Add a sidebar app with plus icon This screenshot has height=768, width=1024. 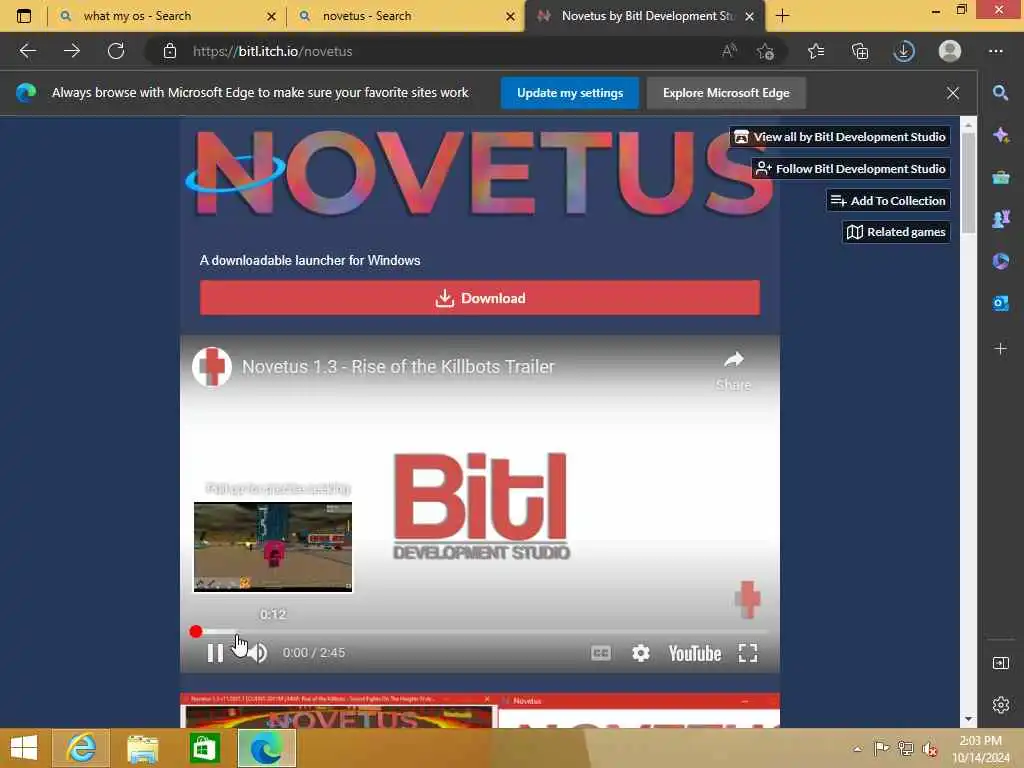point(1000,349)
